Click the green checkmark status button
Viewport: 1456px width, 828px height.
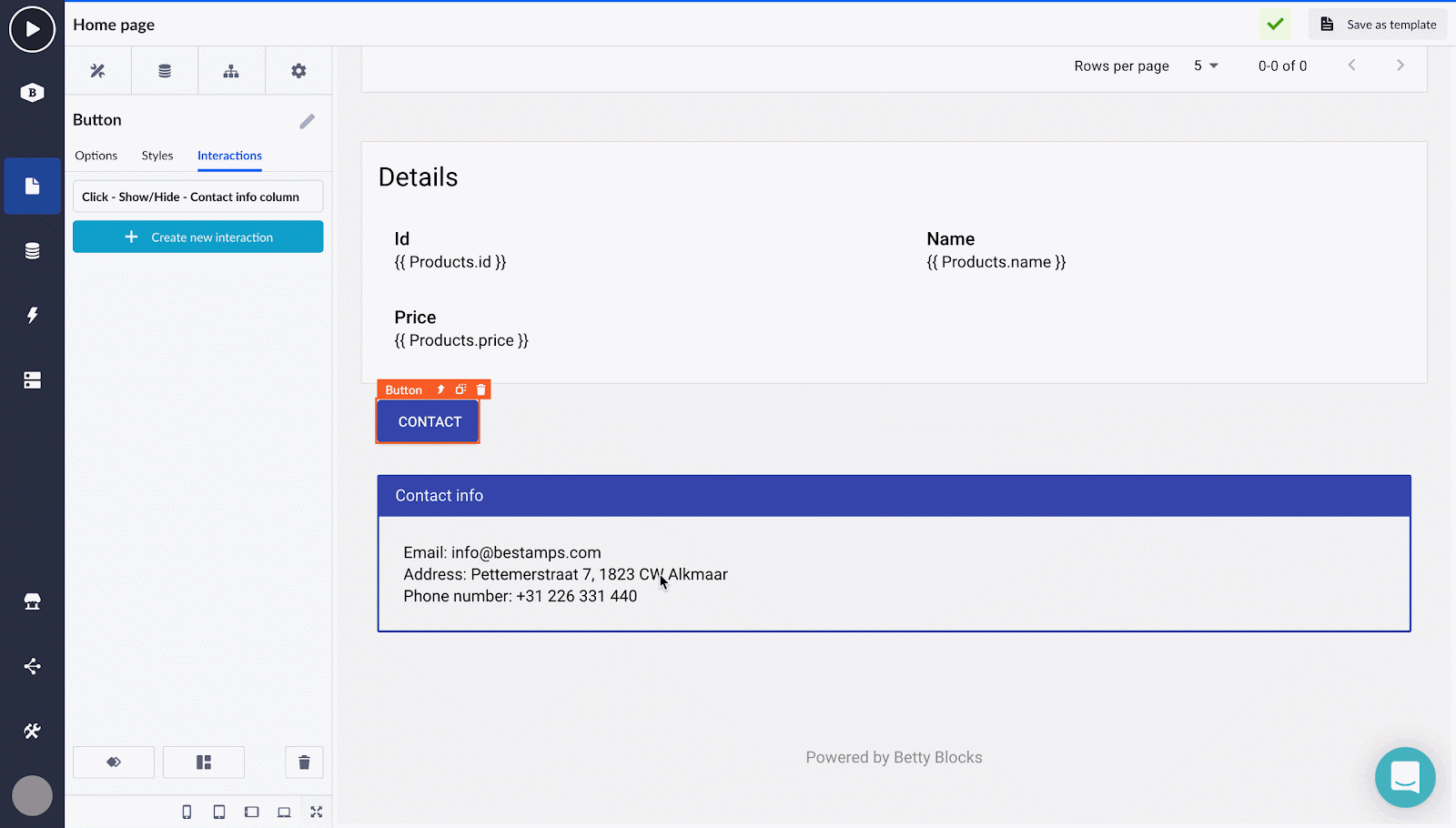pyautogui.click(x=1275, y=25)
